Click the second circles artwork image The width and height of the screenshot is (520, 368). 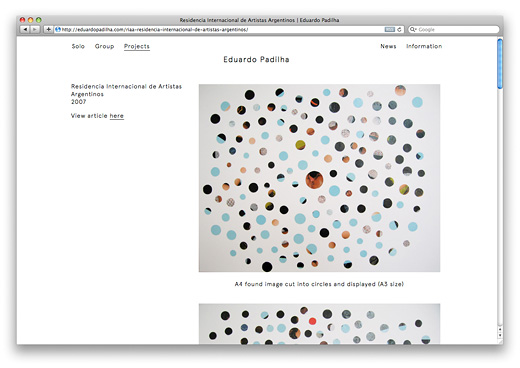(319, 324)
